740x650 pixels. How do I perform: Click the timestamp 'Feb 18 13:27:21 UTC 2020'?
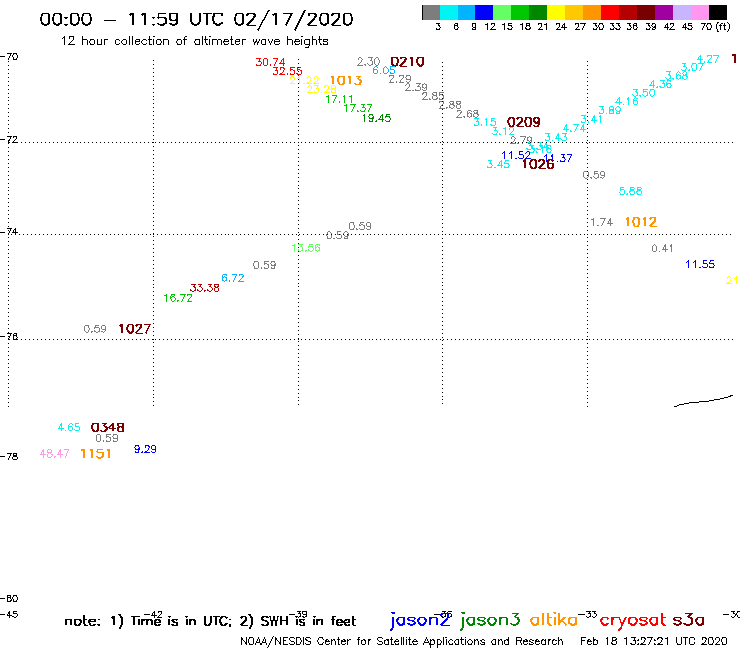point(654,641)
